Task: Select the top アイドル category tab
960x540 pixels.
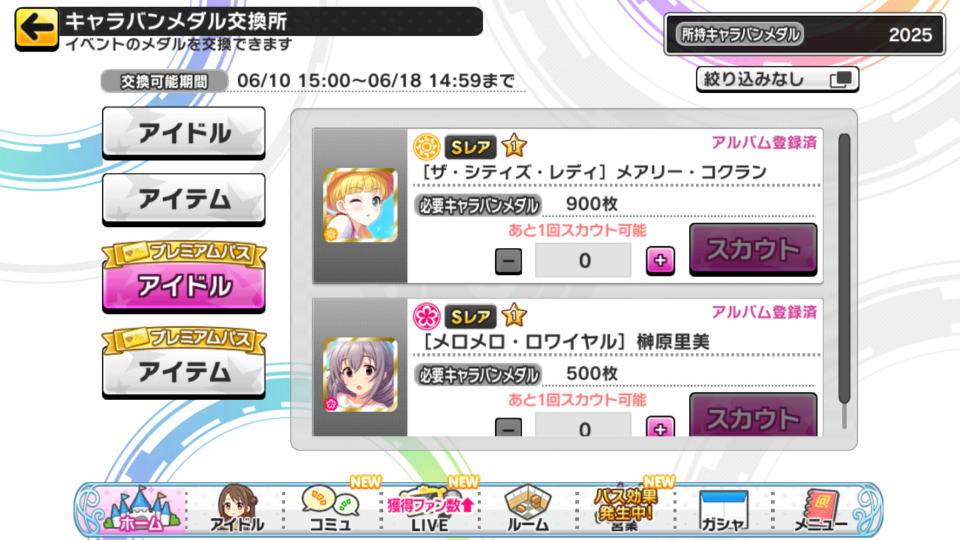Action: click(184, 133)
